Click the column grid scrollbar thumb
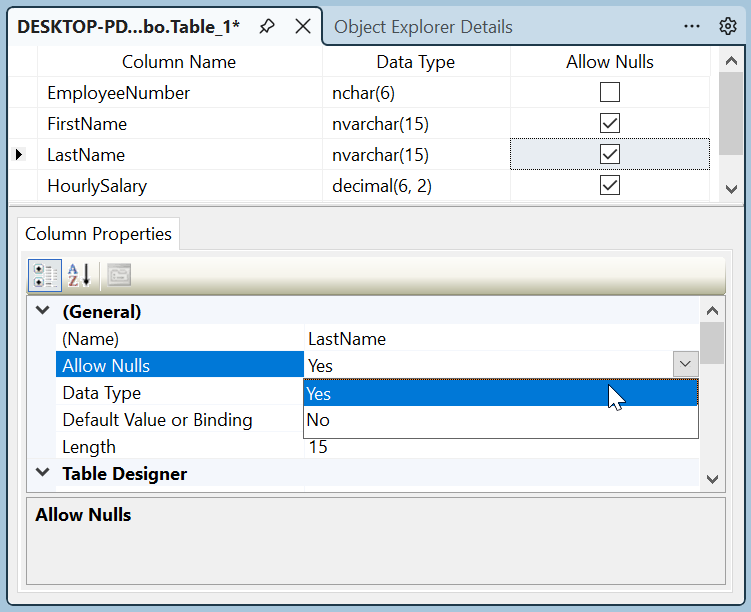The width and height of the screenshot is (751, 612). pos(731,113)
